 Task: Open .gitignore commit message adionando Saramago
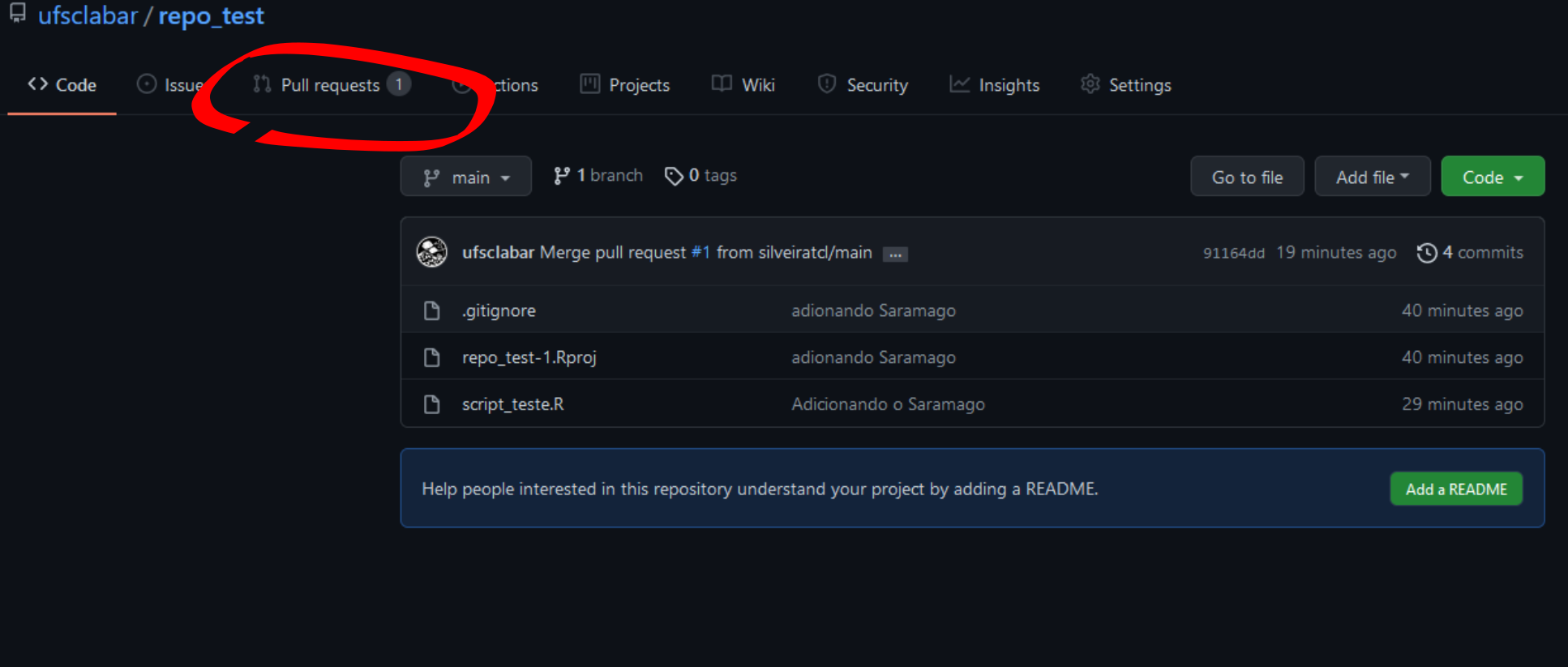coord(873,310)
